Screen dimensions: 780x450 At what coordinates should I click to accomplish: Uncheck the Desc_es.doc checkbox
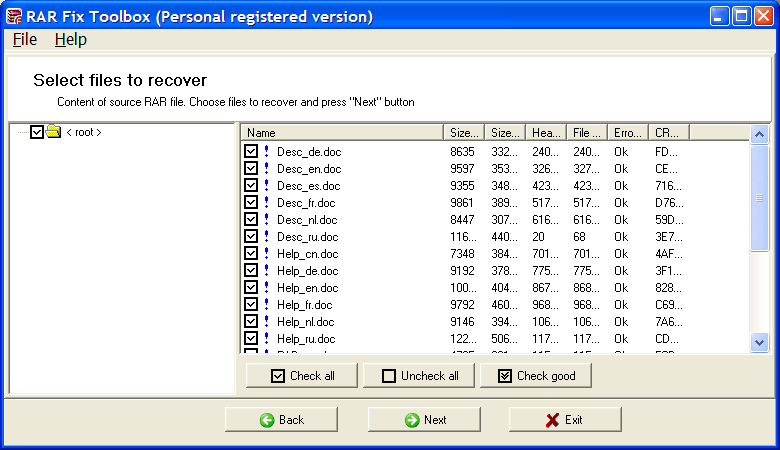click(251, 185)
